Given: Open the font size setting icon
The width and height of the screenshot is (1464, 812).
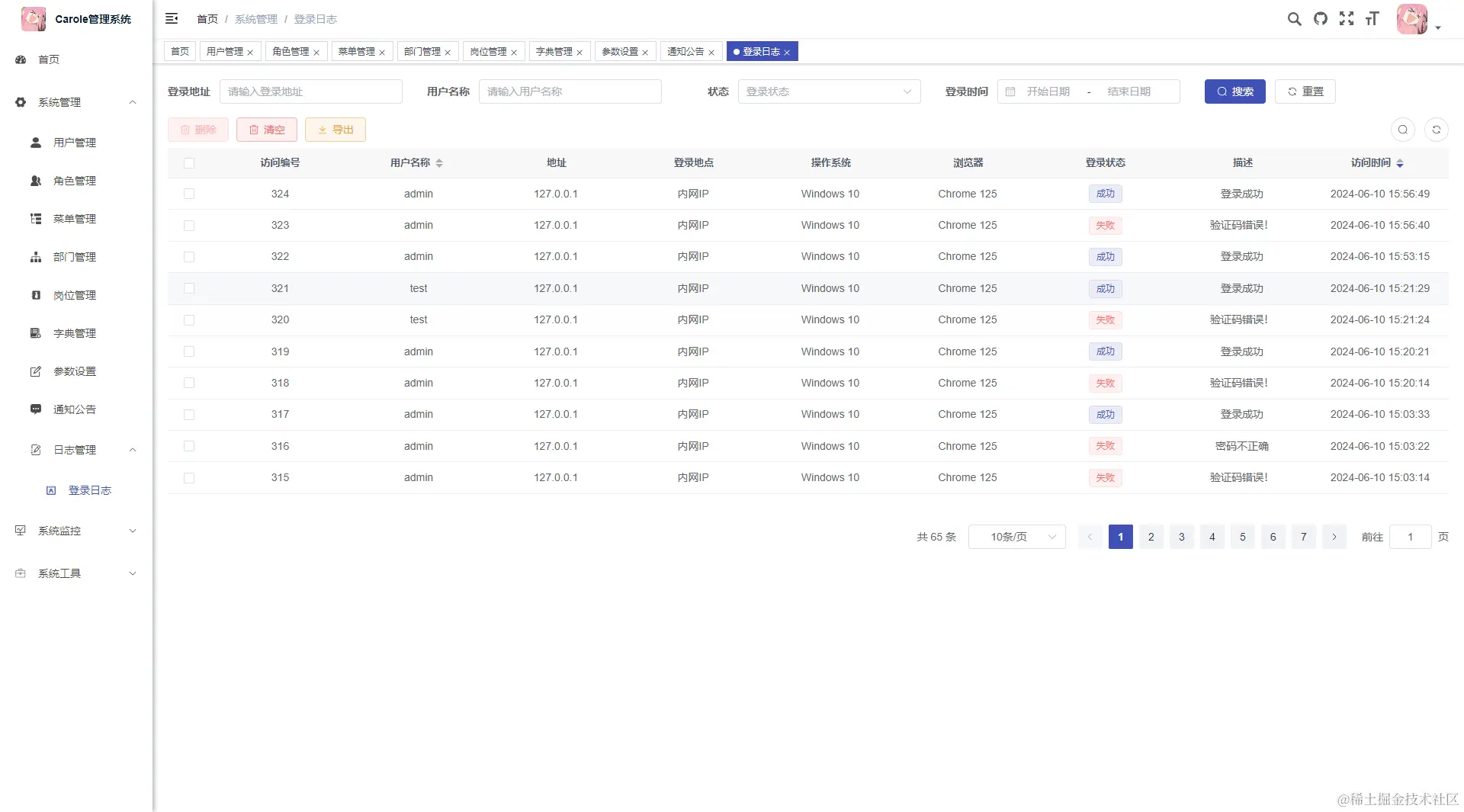Looking at the screenshot, I should 1372,19.
